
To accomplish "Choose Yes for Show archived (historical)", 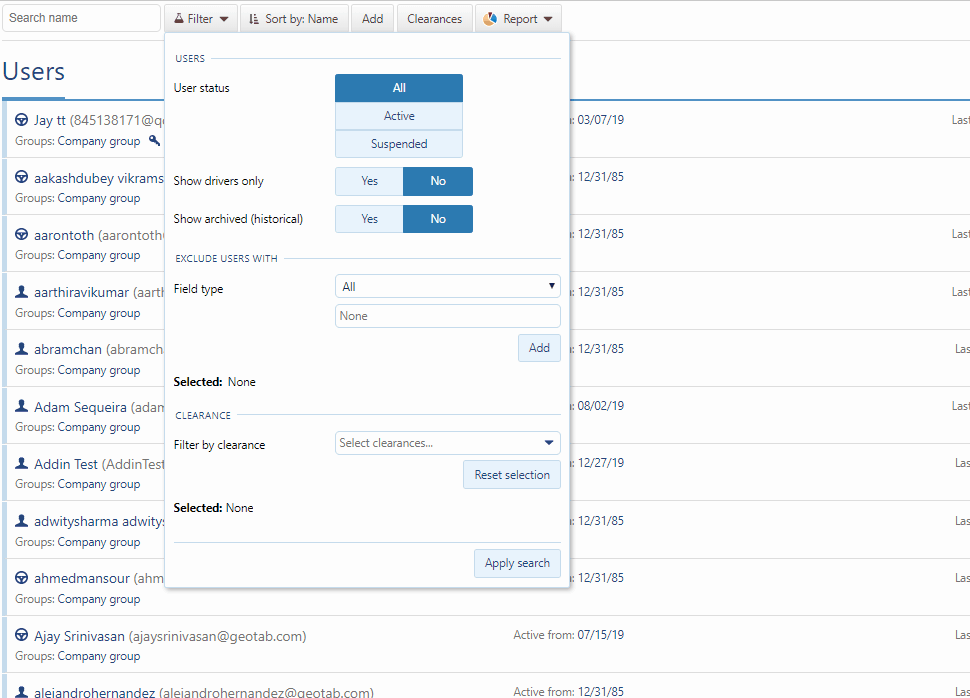I will pos(369,219).
